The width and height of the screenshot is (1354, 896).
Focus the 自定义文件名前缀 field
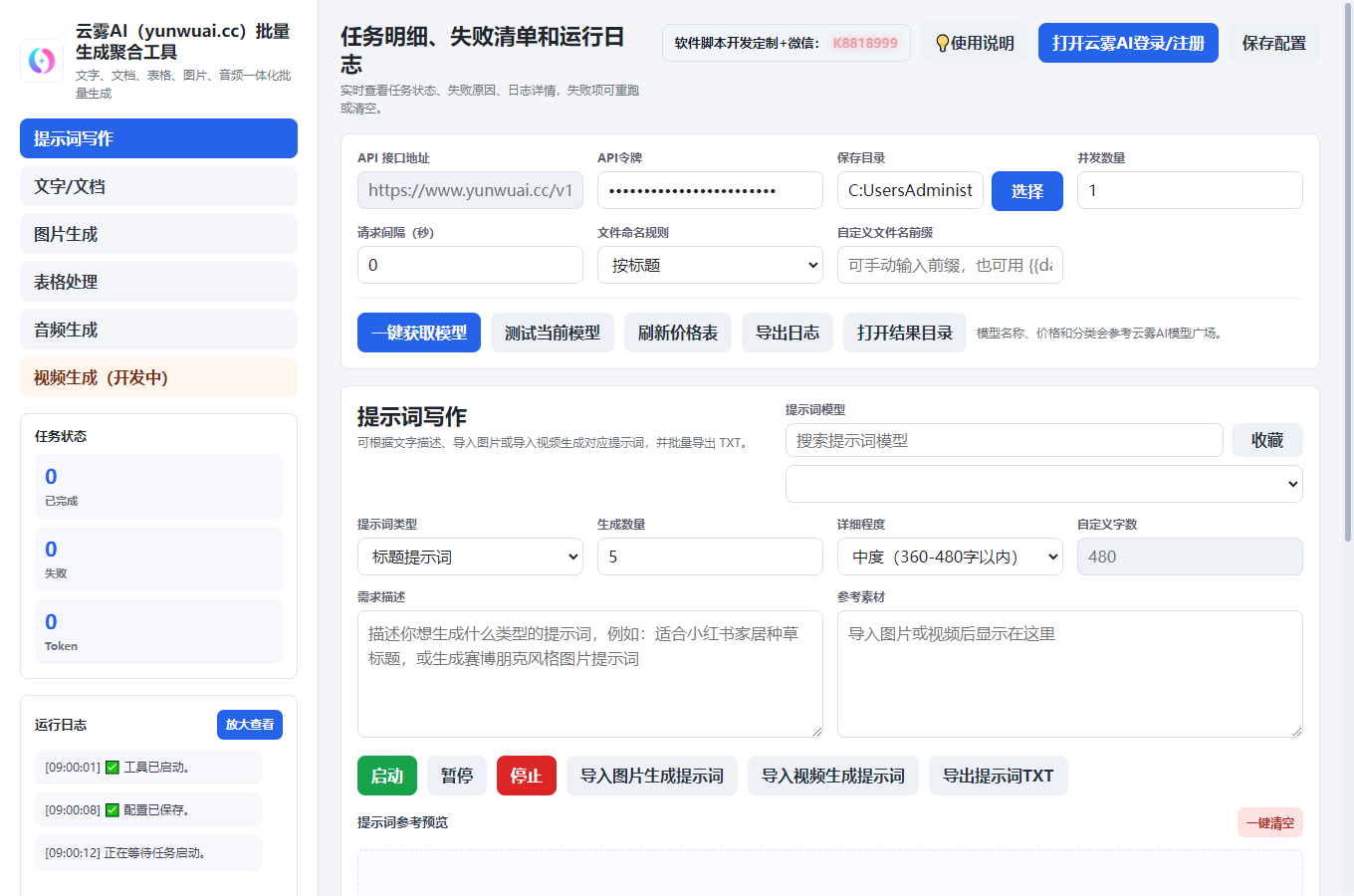[950, 265]
